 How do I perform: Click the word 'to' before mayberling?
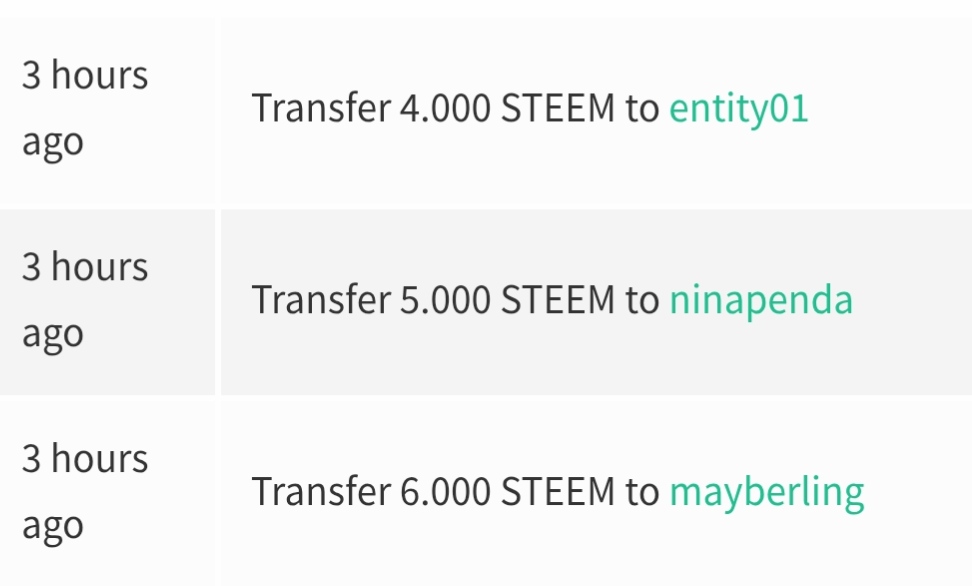(642, 492)
